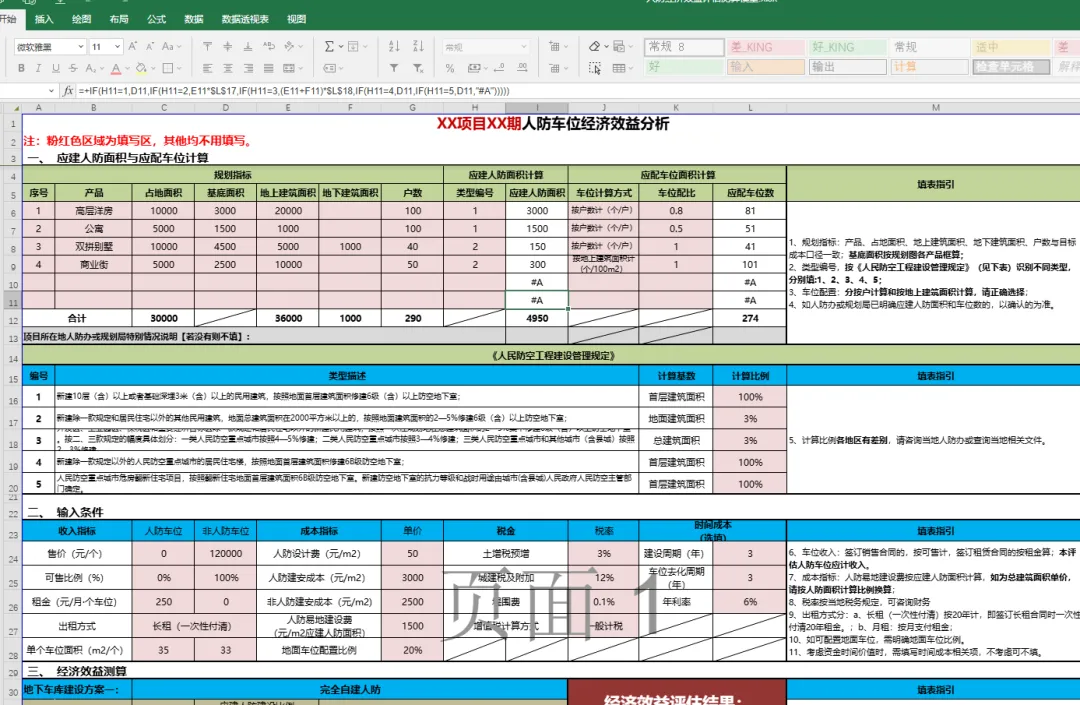Apply the green 好_KING style swatch

(847, 47)
